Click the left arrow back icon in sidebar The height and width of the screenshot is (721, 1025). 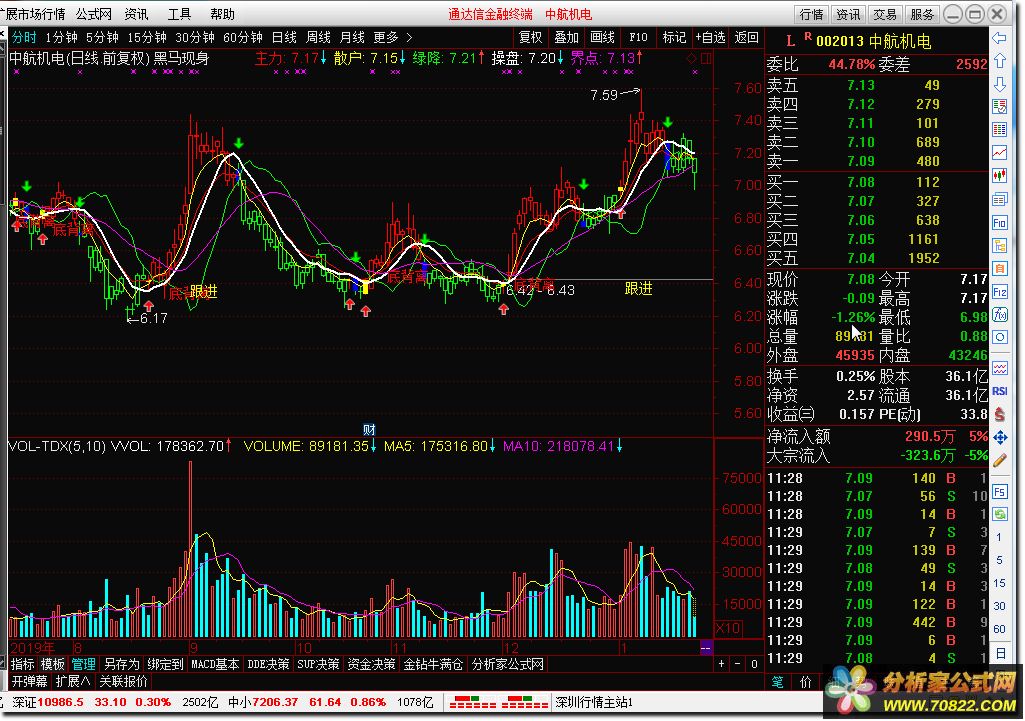point(1000,38)
